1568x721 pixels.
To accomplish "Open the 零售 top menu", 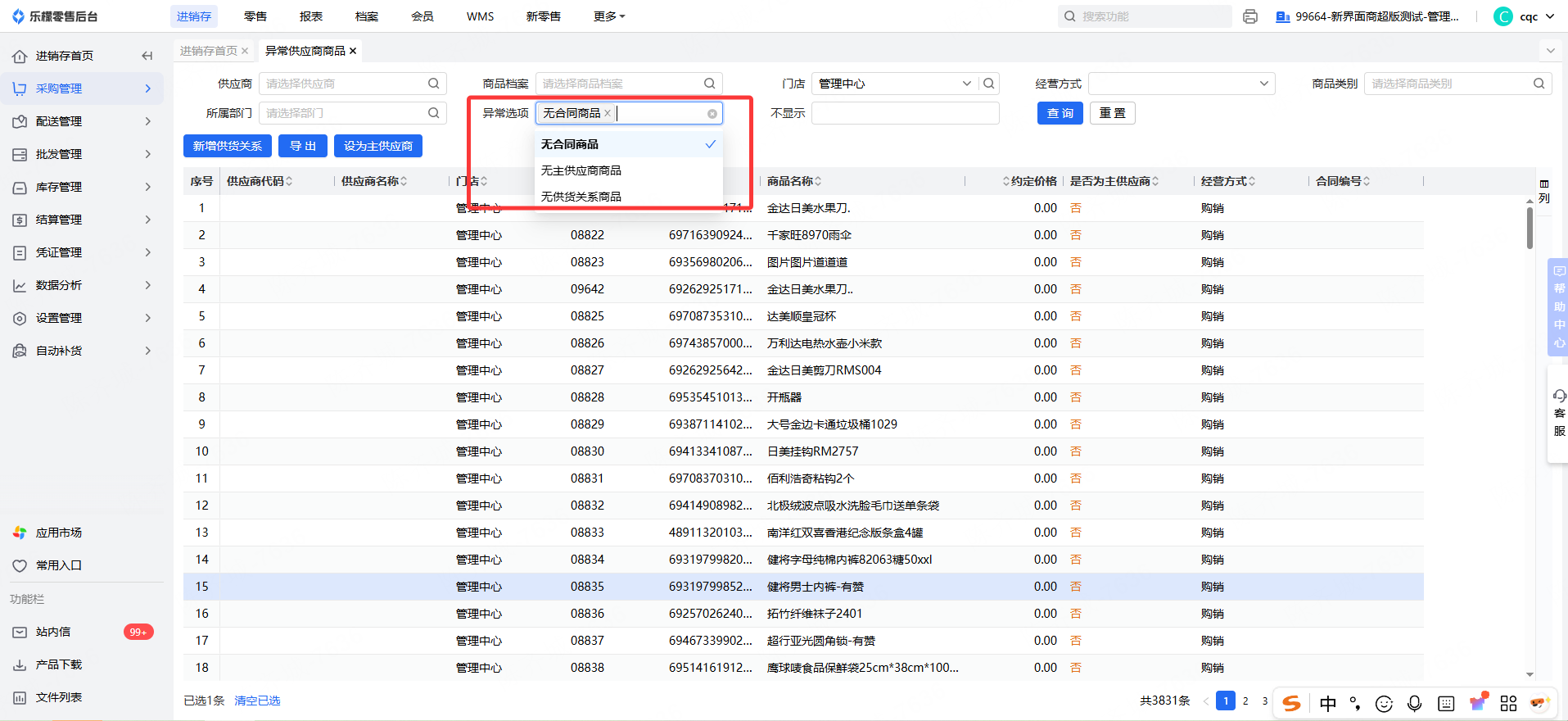I will [255, 16].
